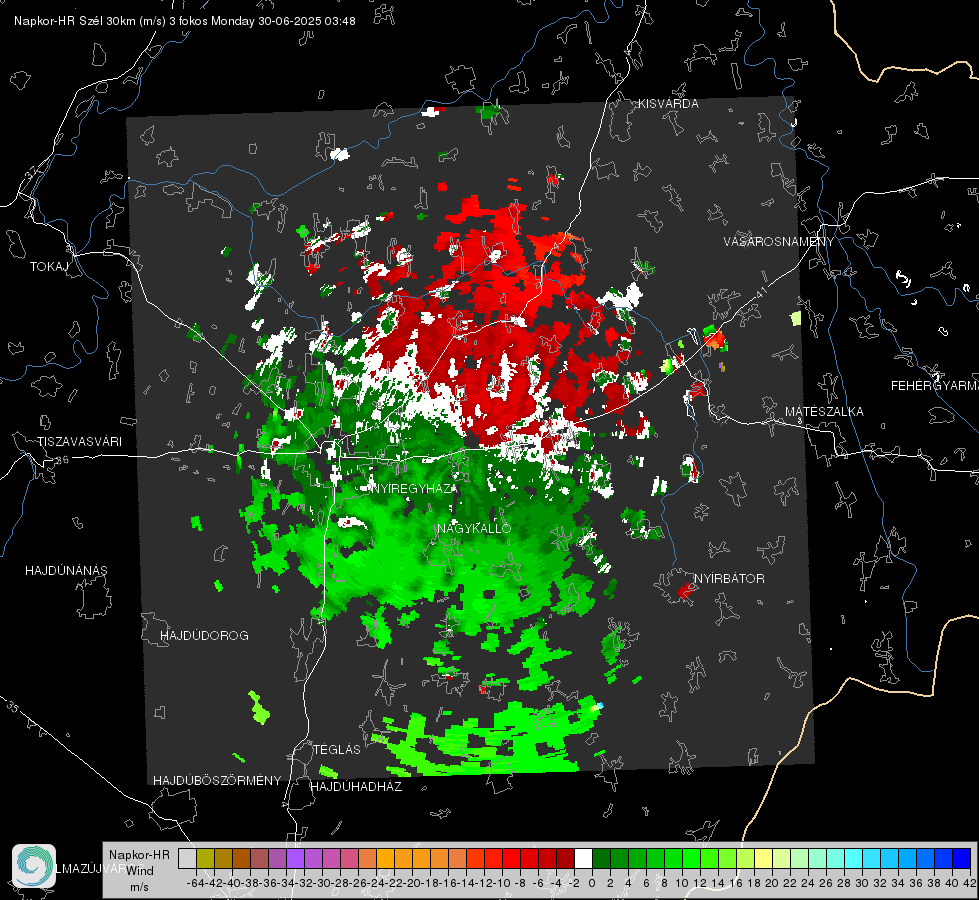The height and width of the screenshot is (900, 979).
Task: Click the NAGYKÁLLÓ city label
Action: 474,528
